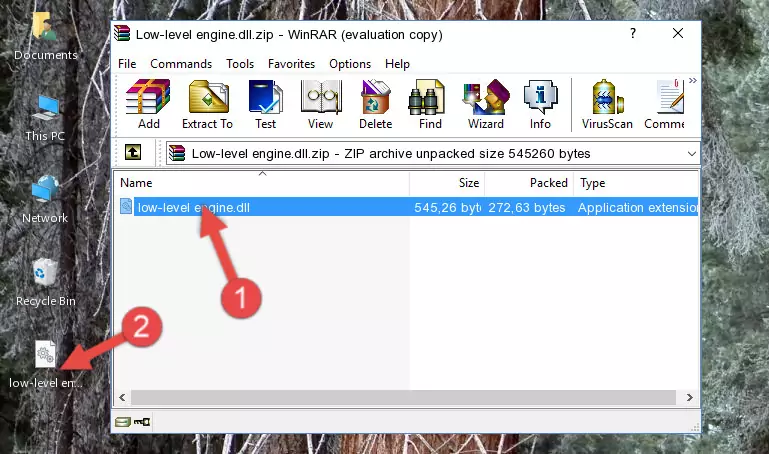Click the Delete toolbar icon
Screen dimensions: 769x454
375,104
